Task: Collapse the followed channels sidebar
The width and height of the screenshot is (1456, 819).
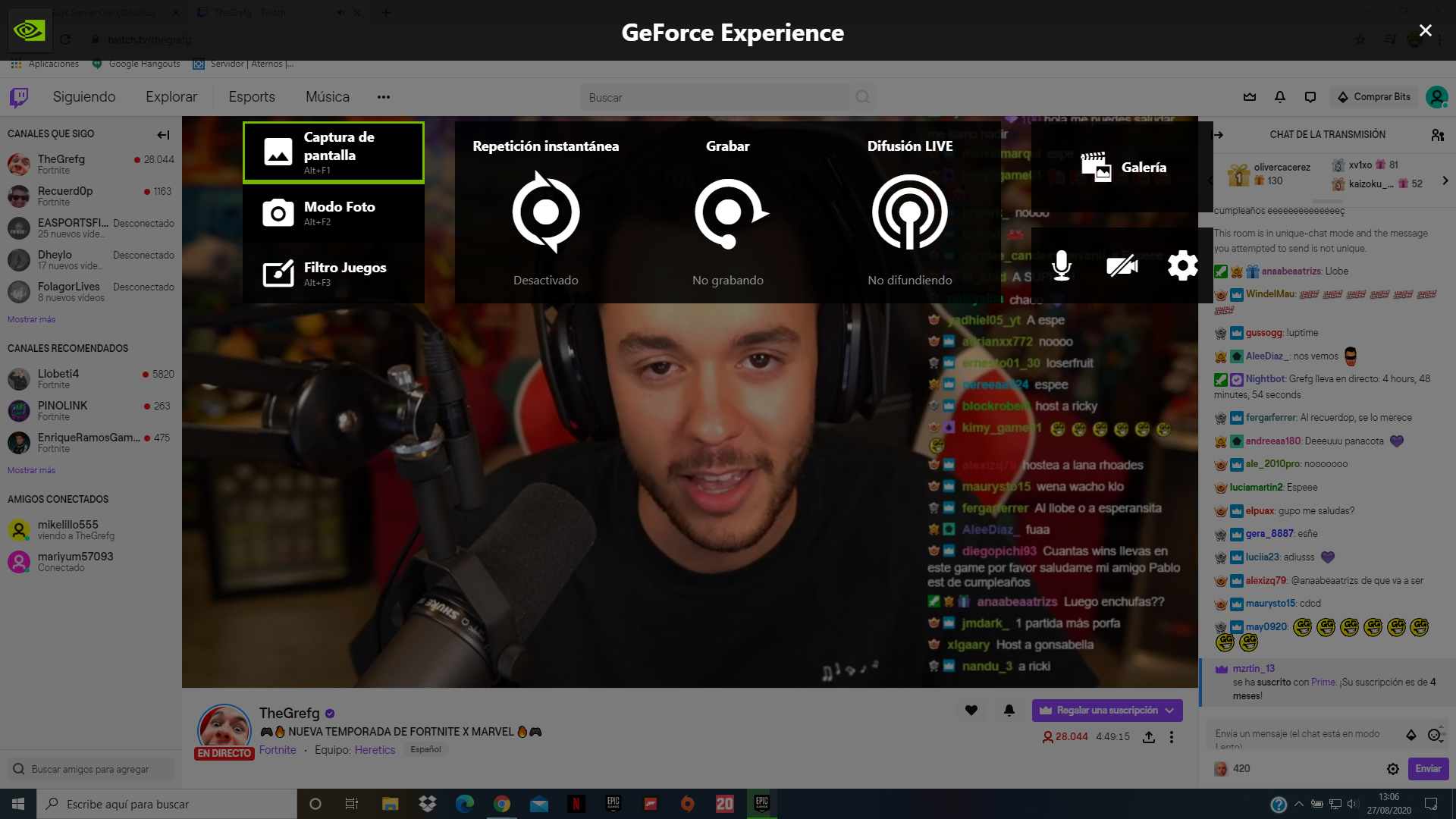Action: [x=163, y=135]
